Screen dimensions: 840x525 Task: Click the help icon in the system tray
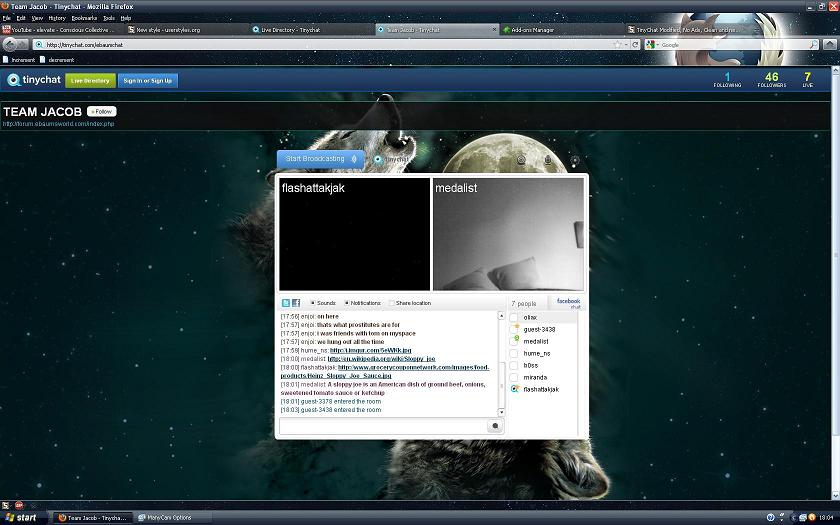tap(770, 518)
